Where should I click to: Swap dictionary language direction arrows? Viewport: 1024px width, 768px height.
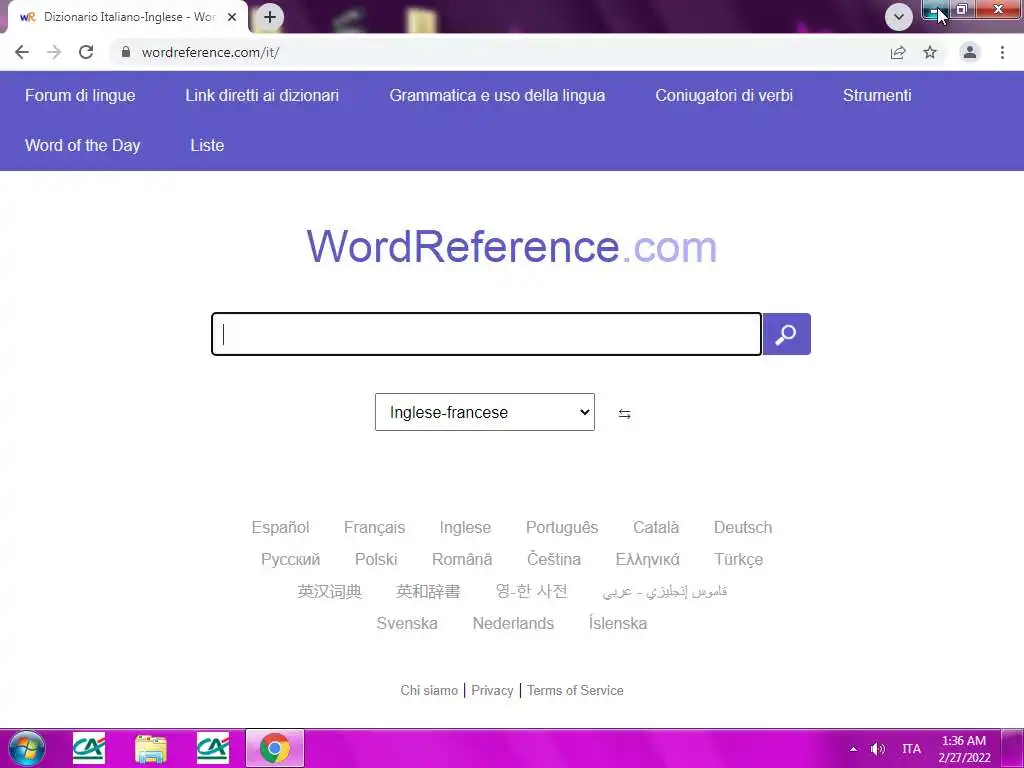pyautogui.click(x=624, y=413)
